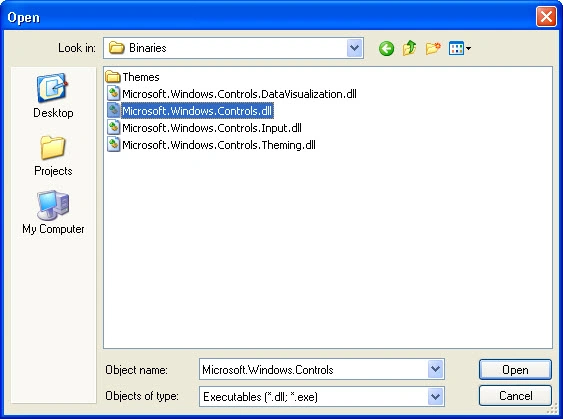Select Microsoft.Windows.Controls.Input.dll file
This screenshot has width=563, height=419.
coord(204,128)
